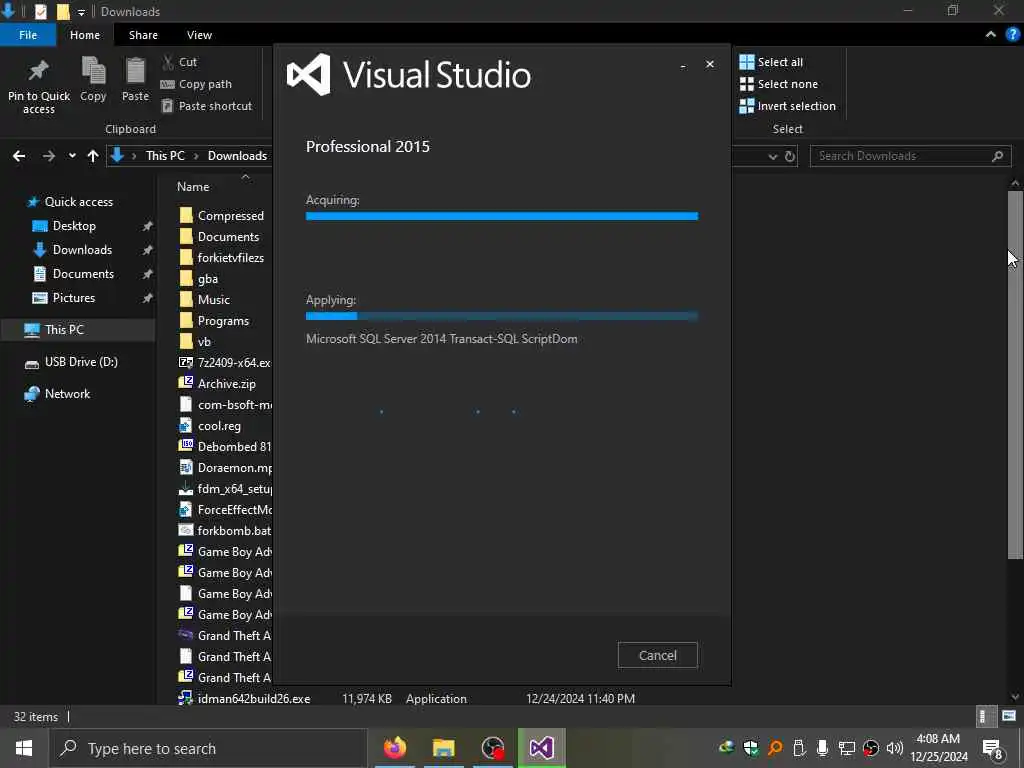The image size is (1024, 768).
Task: Switch to the Home ribbon tab
Action: point(85,35)
